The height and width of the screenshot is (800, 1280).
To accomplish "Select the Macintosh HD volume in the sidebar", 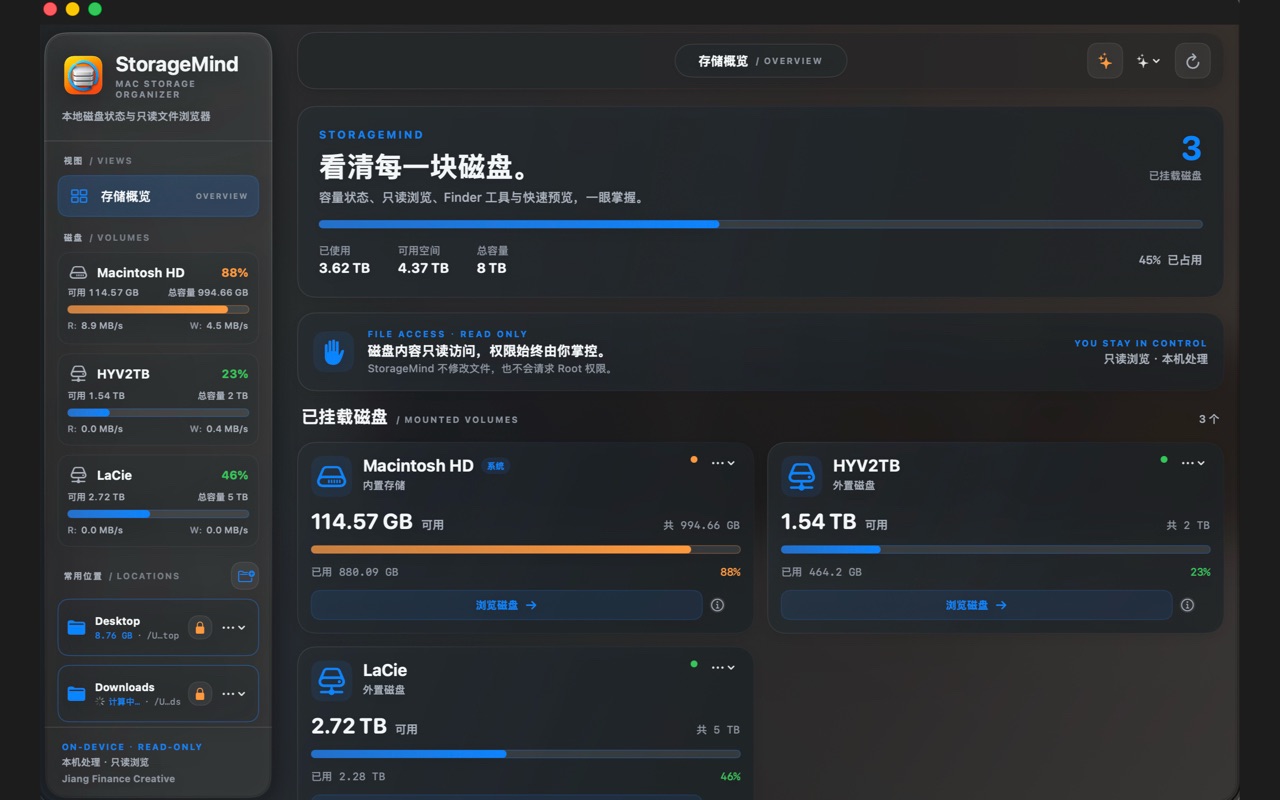I will (158, 298).
